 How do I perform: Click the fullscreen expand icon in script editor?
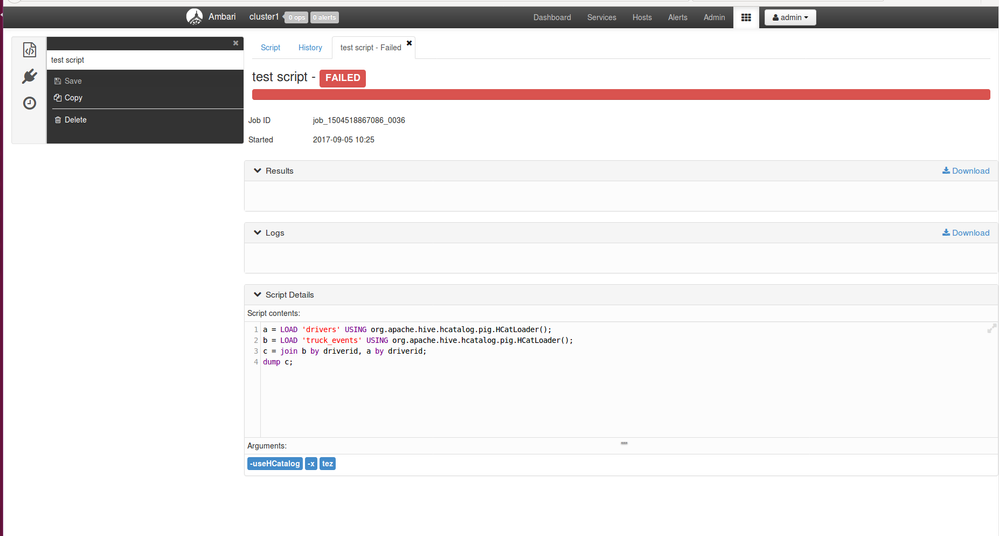click(x=991, y=328)
